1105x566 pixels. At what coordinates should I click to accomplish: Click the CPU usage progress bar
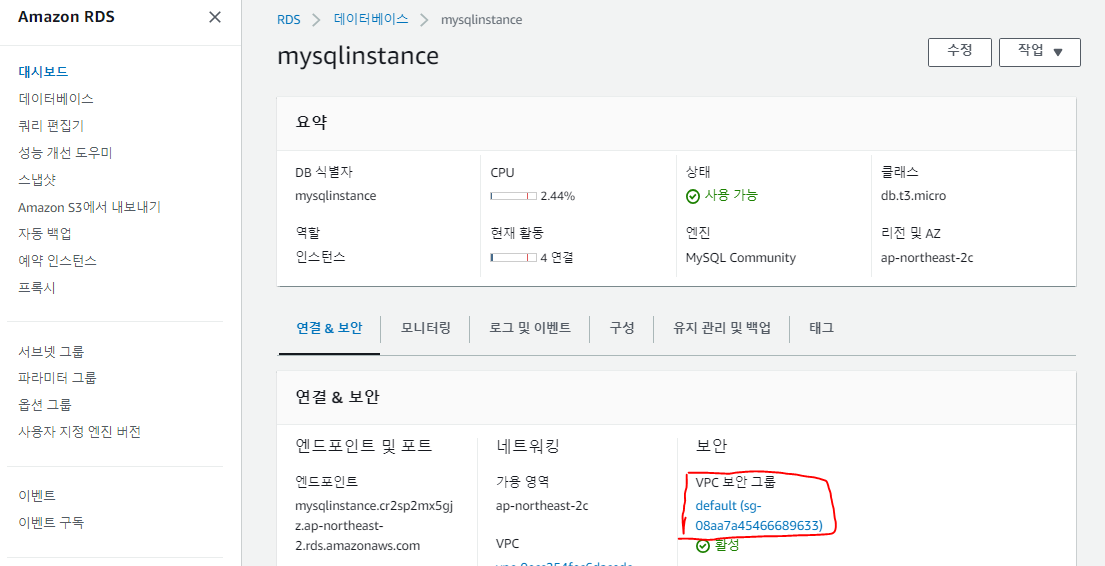(x=513, y=196)
